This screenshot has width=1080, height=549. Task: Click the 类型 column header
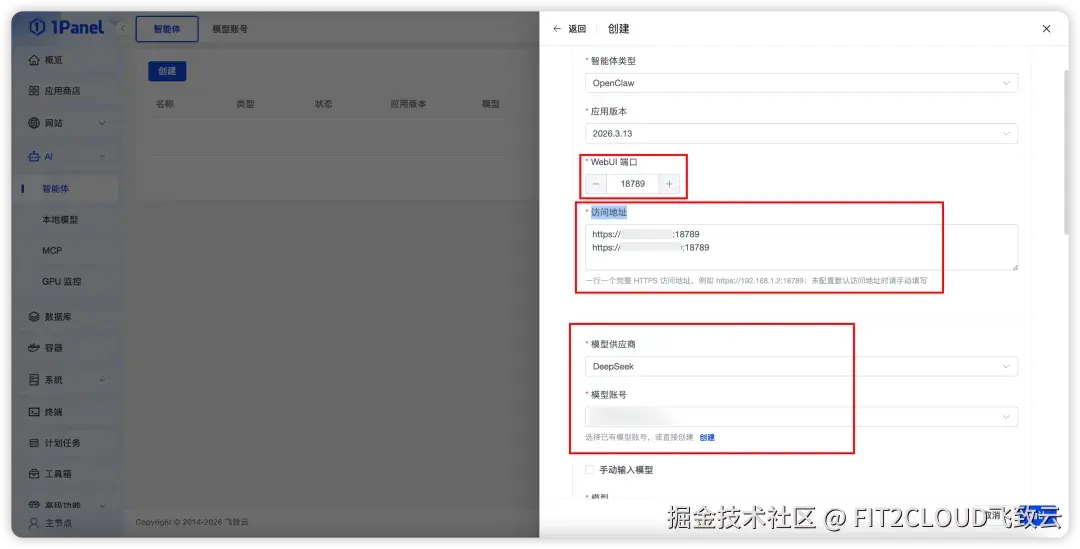coord(245,104)
